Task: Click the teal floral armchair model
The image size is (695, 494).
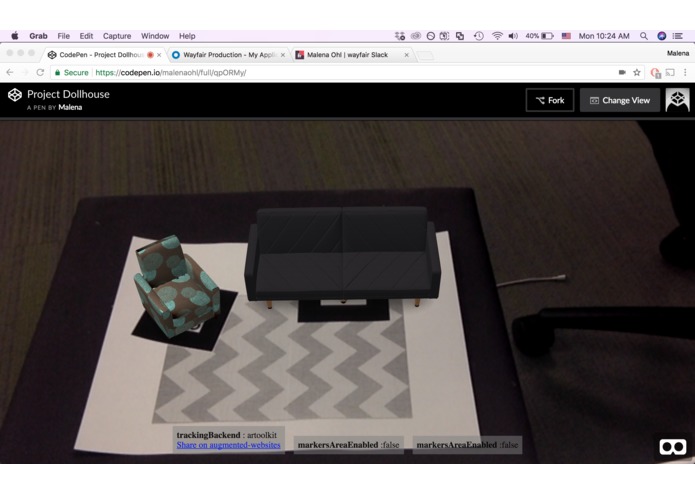Action: click(176, 287)
